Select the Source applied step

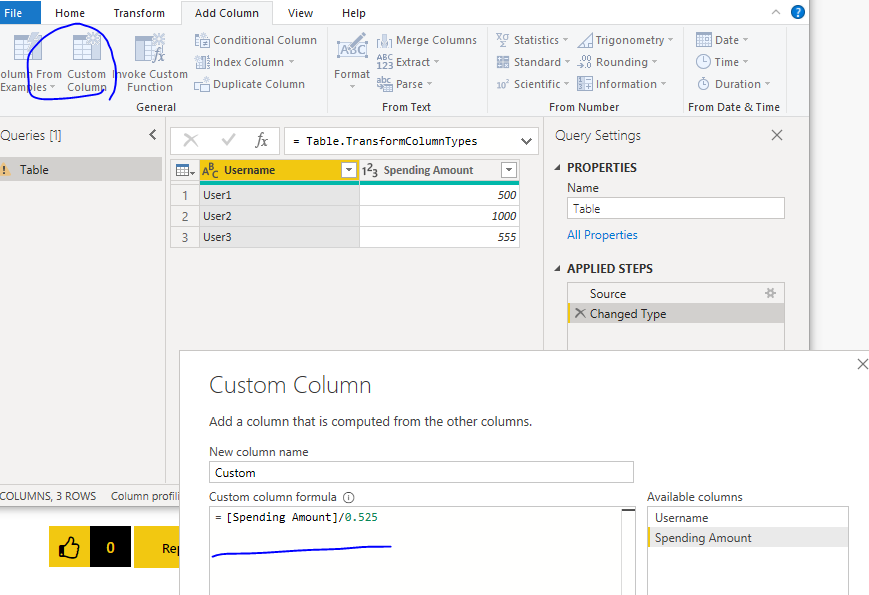click(x=676, y=294)
